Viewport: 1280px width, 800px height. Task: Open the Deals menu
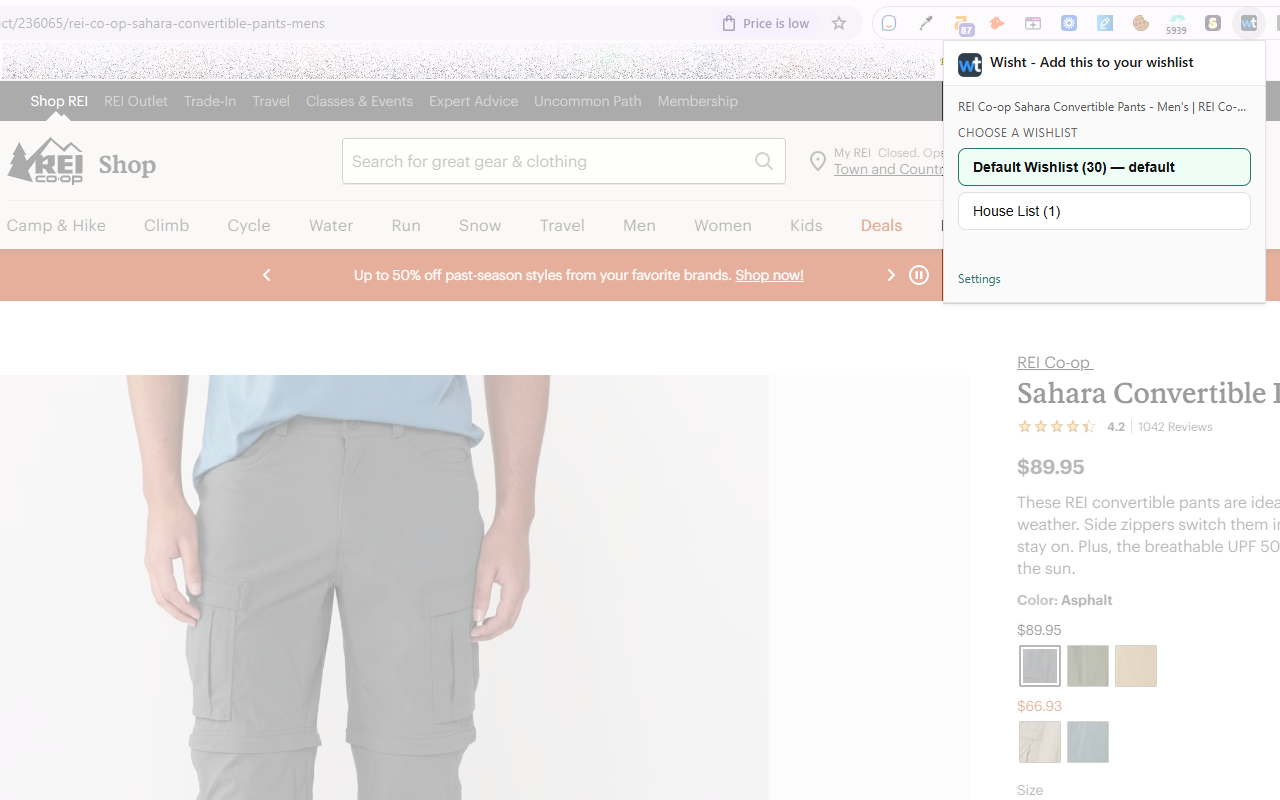(881, 225)
